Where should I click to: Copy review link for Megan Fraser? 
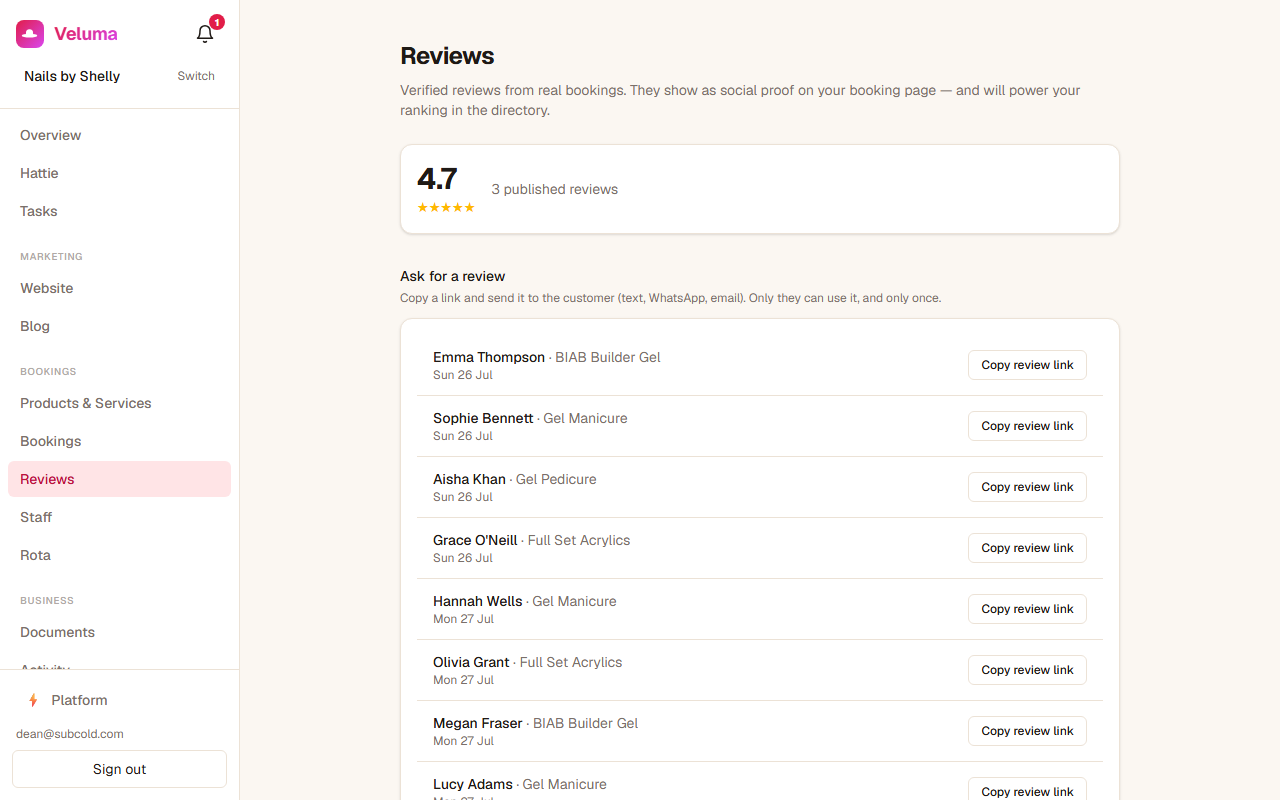(x=1027, y=731)
